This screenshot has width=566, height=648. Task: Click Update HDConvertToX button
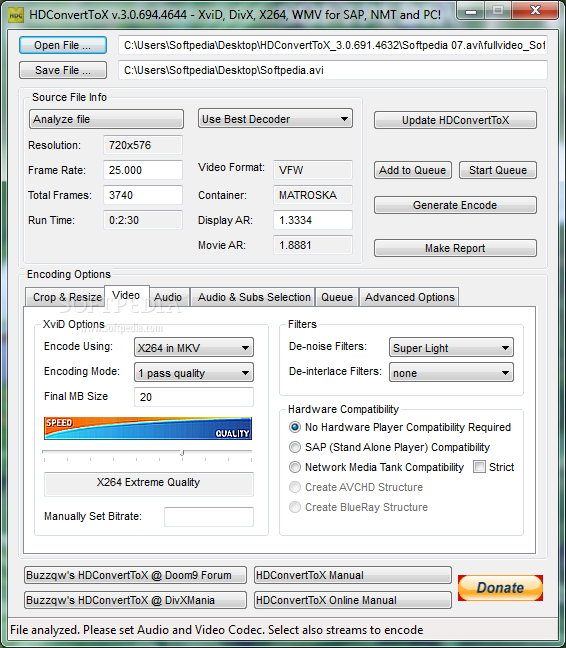[455, 120]
